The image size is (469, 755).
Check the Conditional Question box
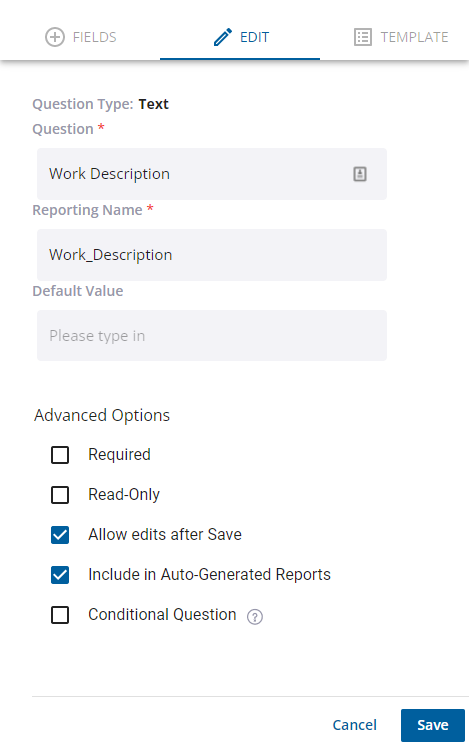60,615
